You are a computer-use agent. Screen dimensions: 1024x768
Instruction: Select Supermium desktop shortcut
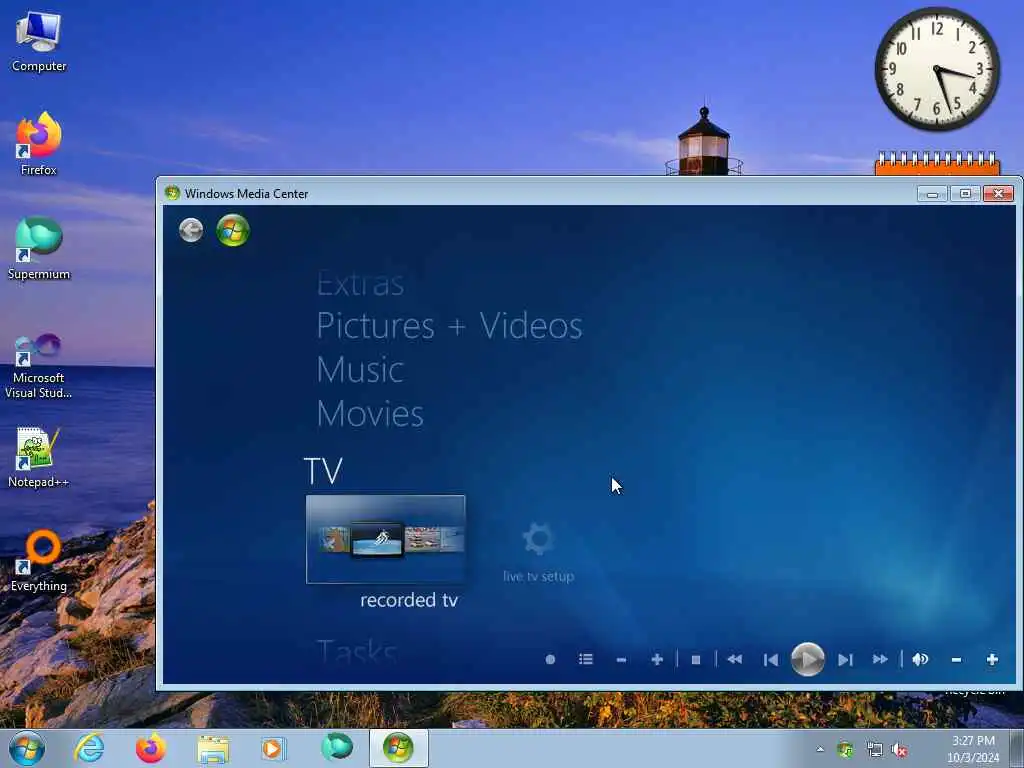coord(39,248)
